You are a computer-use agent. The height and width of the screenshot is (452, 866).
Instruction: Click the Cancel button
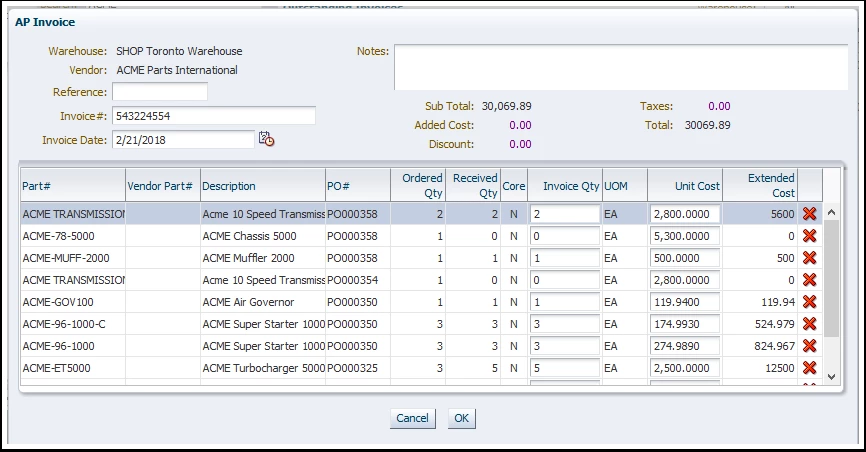coord(413,418)
